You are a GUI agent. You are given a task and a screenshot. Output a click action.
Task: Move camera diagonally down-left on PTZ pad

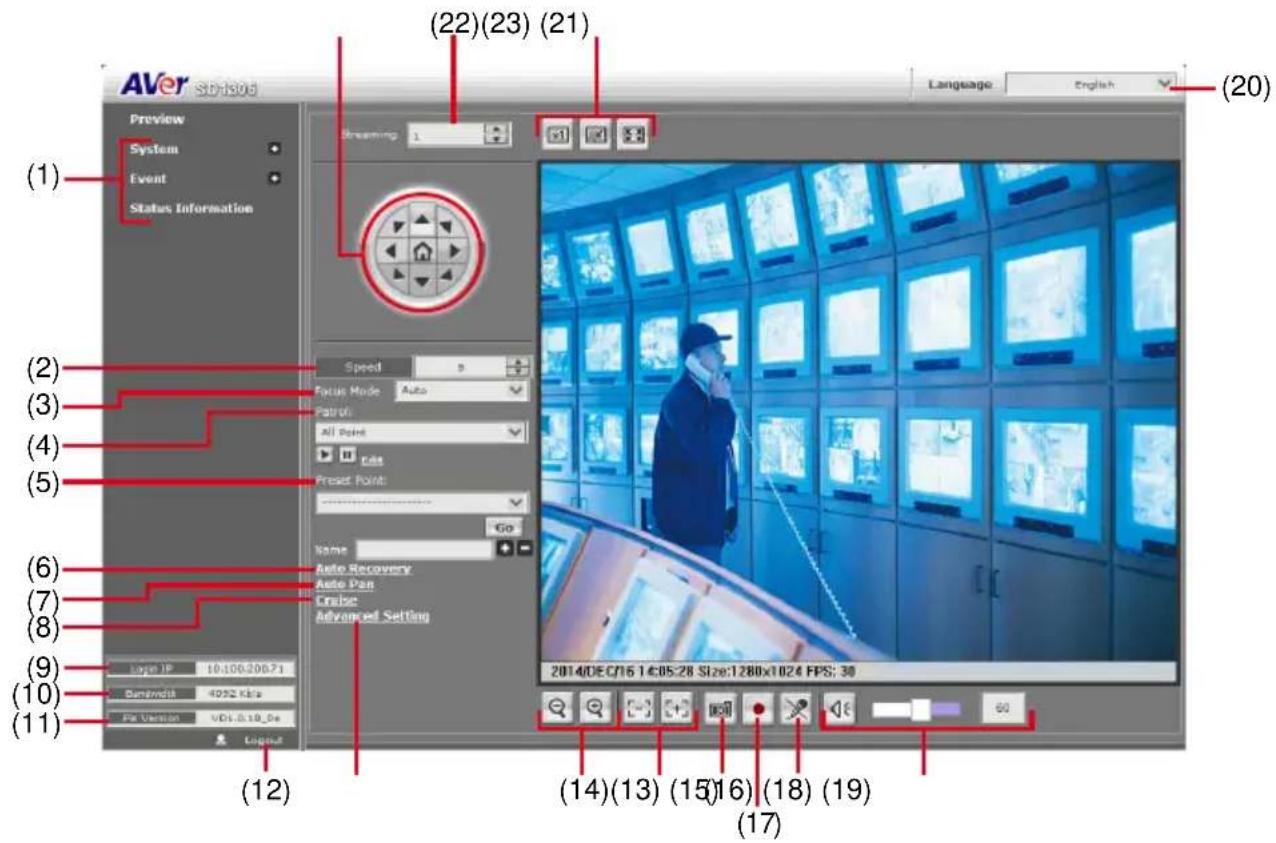pyautogui.click(x=399, y=272)
